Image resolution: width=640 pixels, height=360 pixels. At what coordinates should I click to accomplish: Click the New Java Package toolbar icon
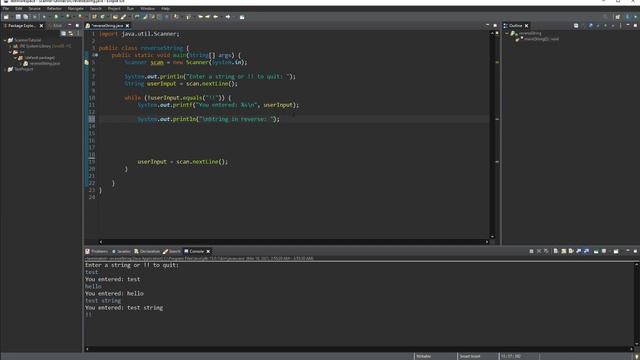click(x=94, y=17)
